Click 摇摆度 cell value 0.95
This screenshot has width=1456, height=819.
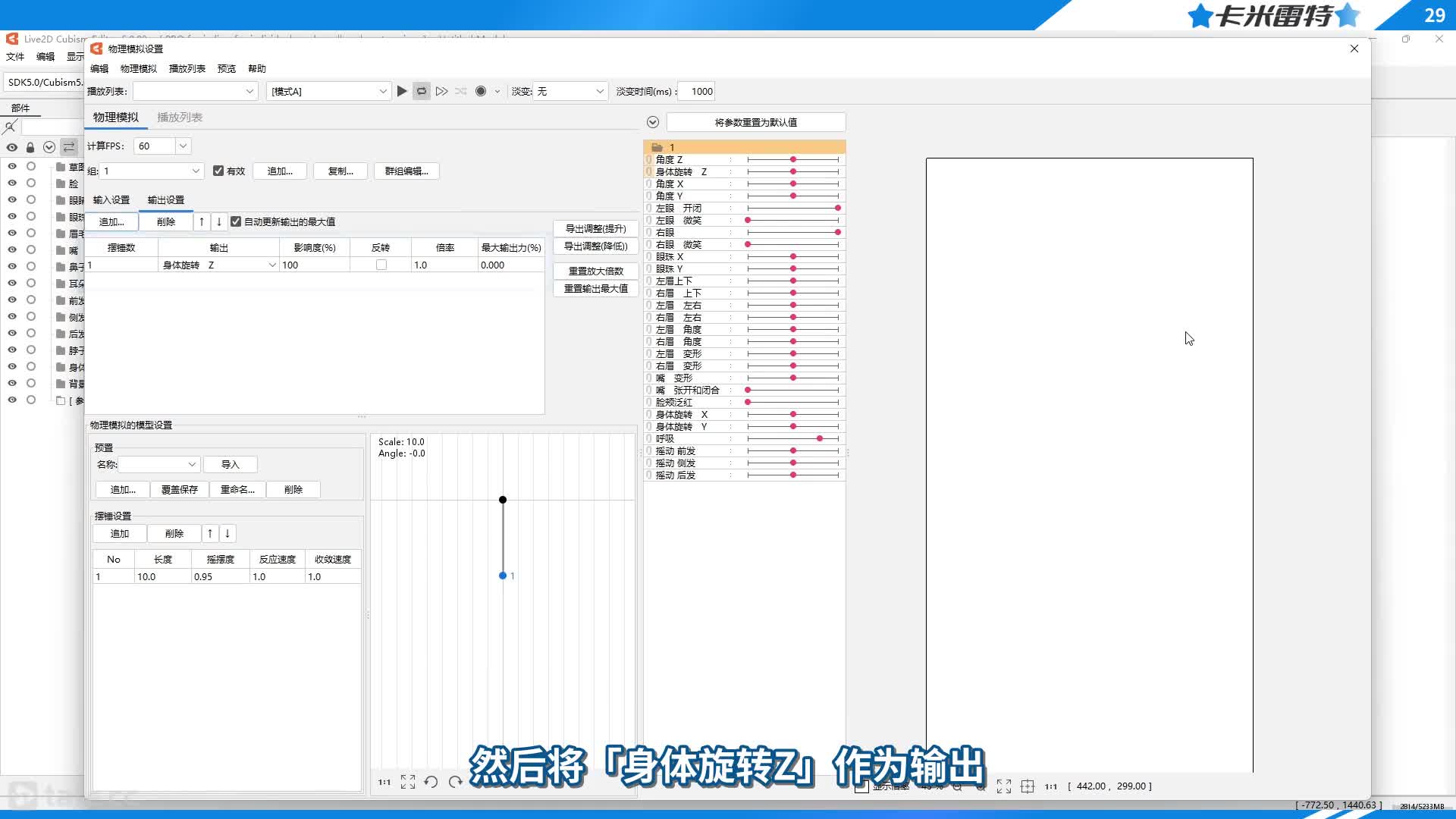pyautogui.click(x=220, y=576)
